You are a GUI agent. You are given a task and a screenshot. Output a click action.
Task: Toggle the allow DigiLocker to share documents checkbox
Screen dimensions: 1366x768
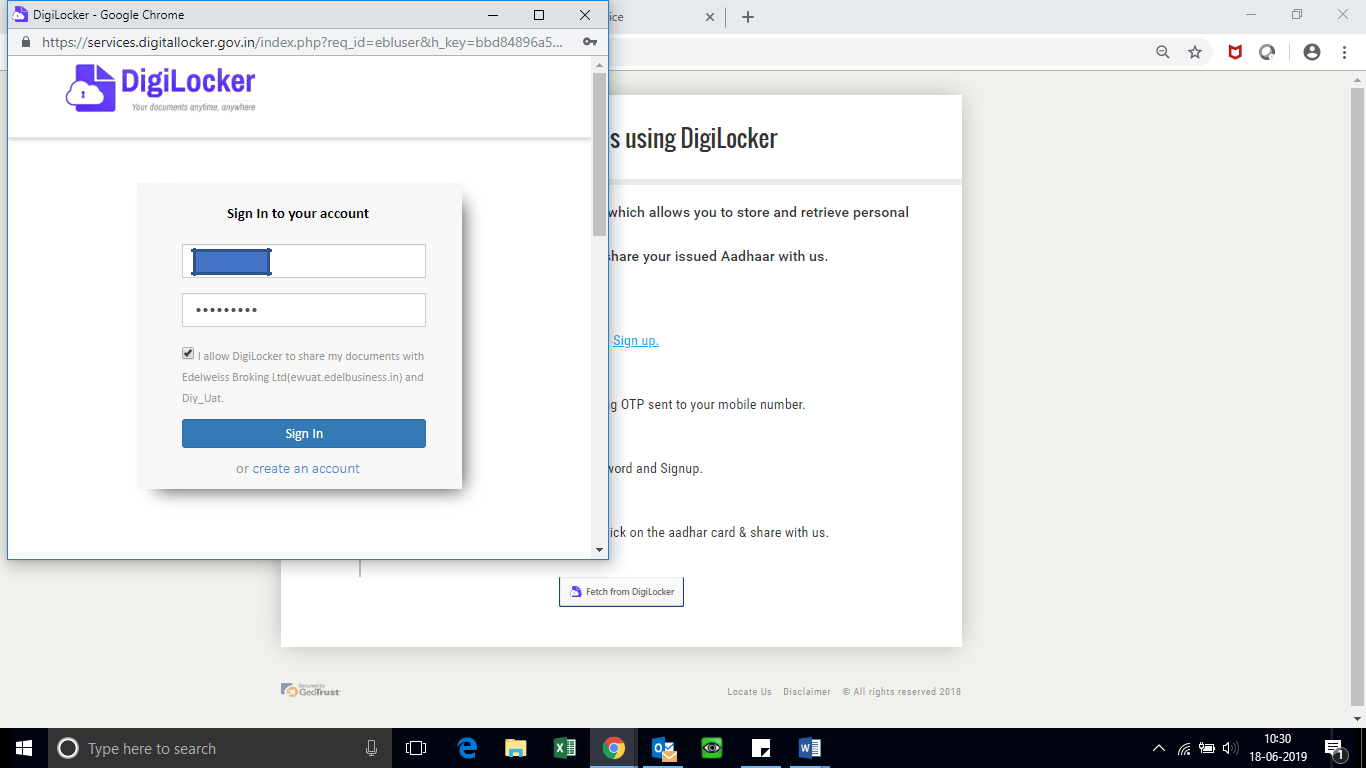tap(188, 354)
